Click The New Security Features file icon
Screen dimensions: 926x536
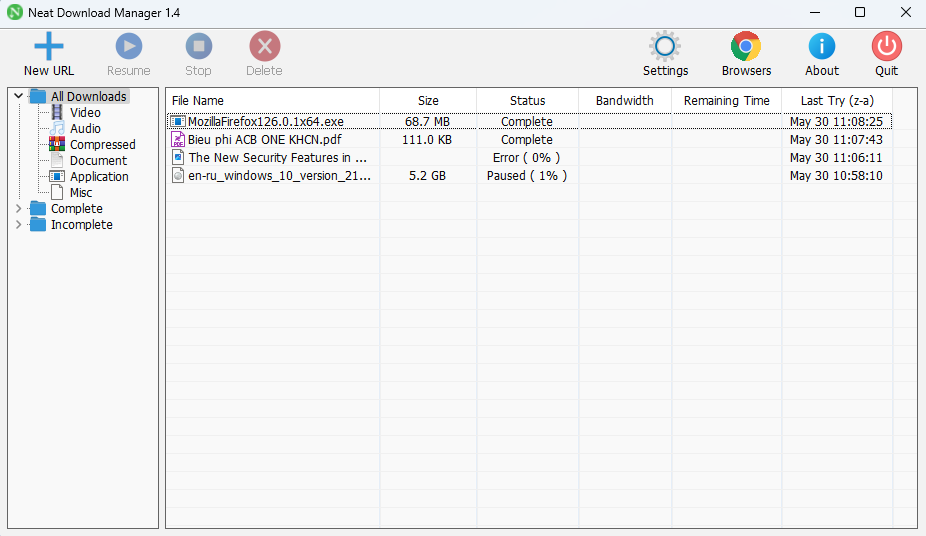[178, 157]
